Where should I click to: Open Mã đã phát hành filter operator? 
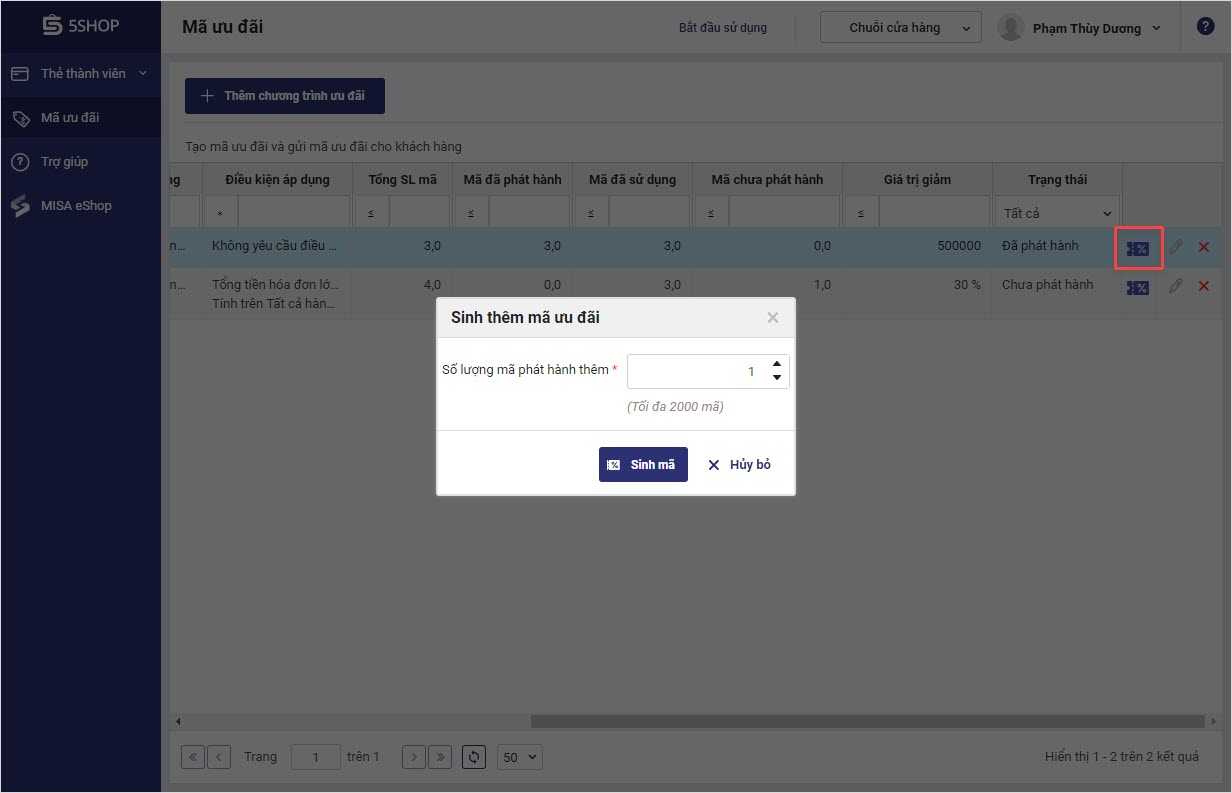(471, 213)
